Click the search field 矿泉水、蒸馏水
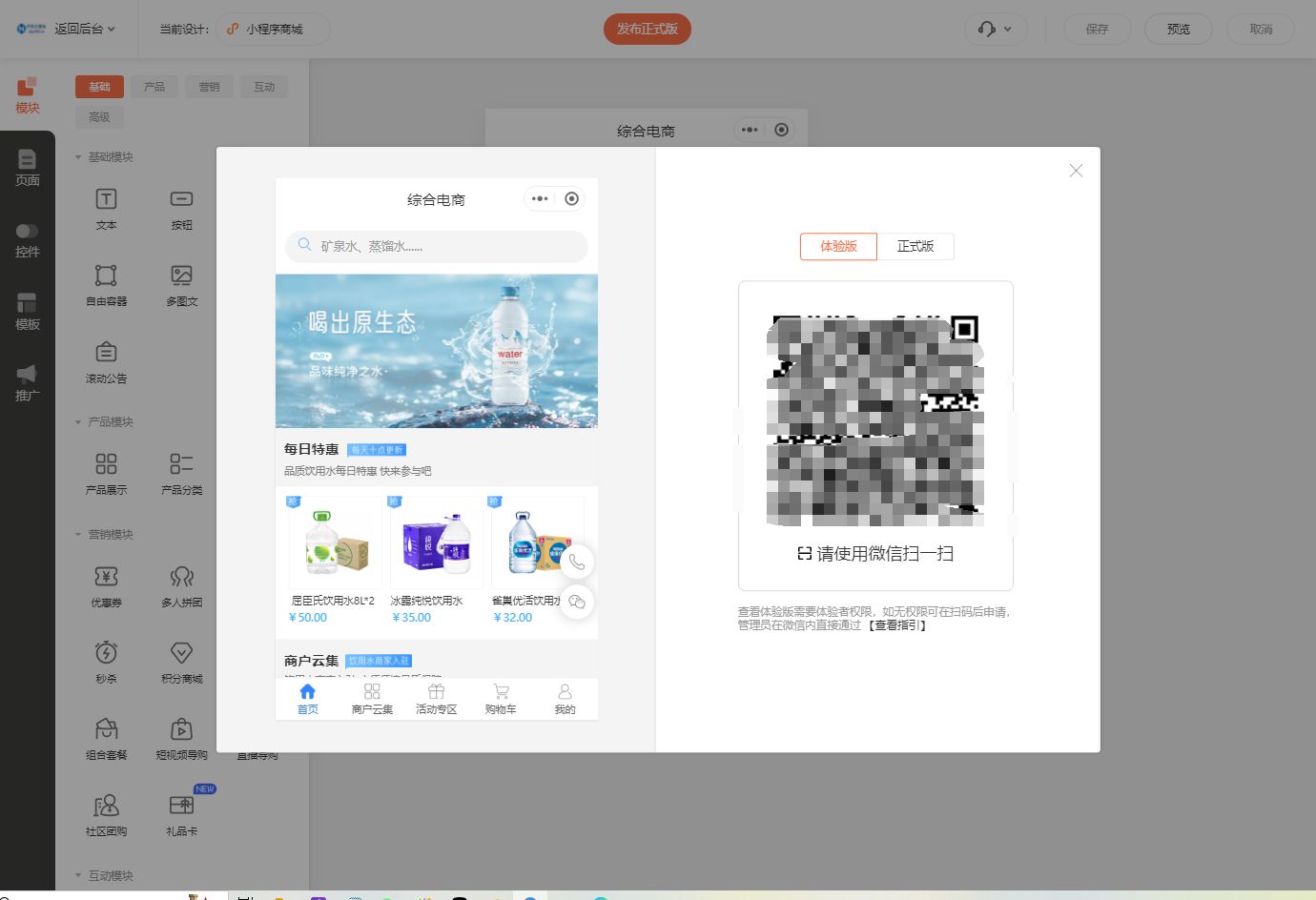1316x900 pixels. click(x=437, y=246)
